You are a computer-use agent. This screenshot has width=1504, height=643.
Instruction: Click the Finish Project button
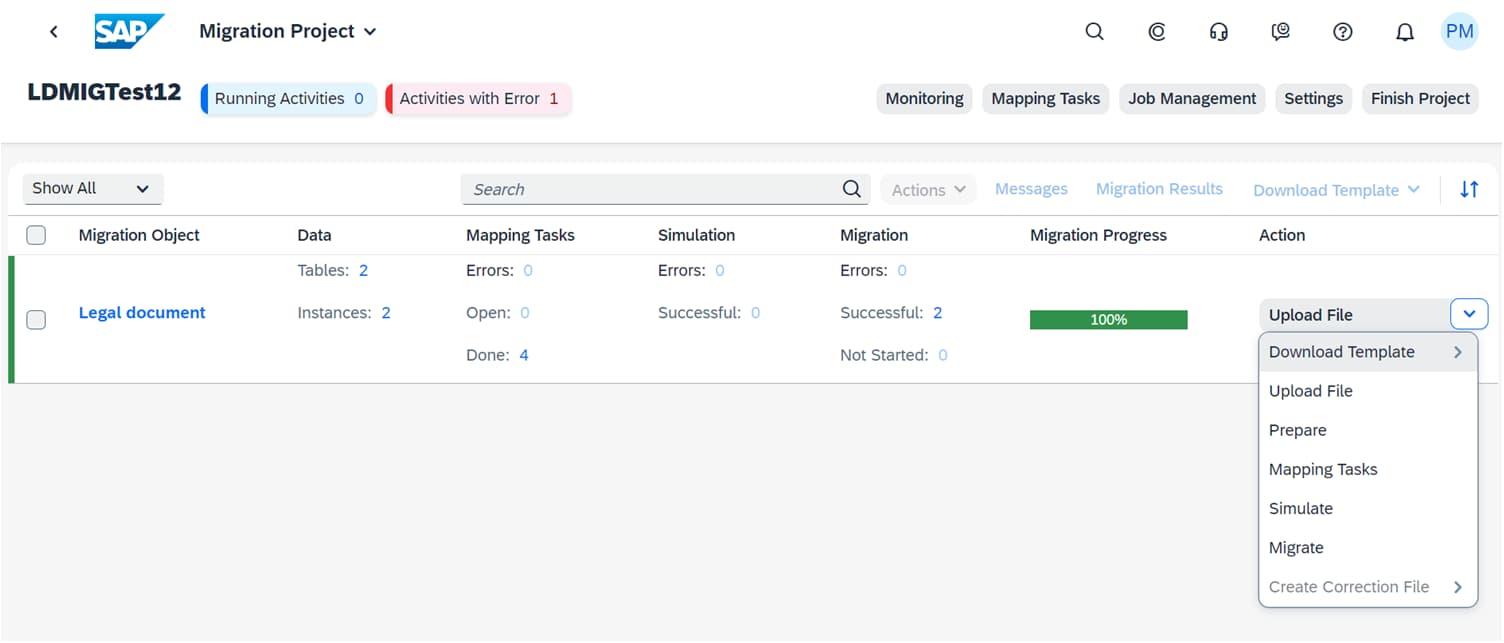coord(1419,98)
